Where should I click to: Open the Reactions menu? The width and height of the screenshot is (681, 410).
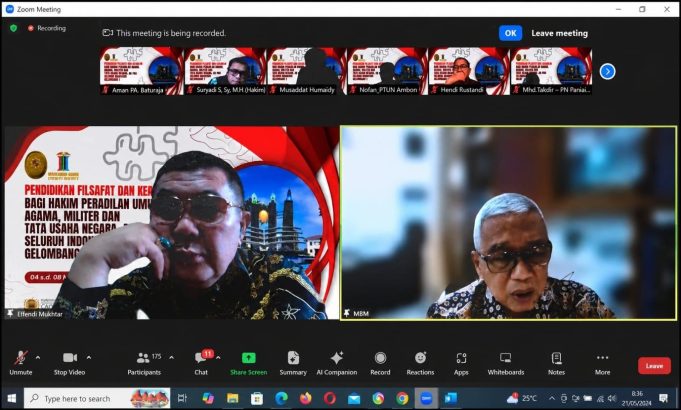click(420, 363)
